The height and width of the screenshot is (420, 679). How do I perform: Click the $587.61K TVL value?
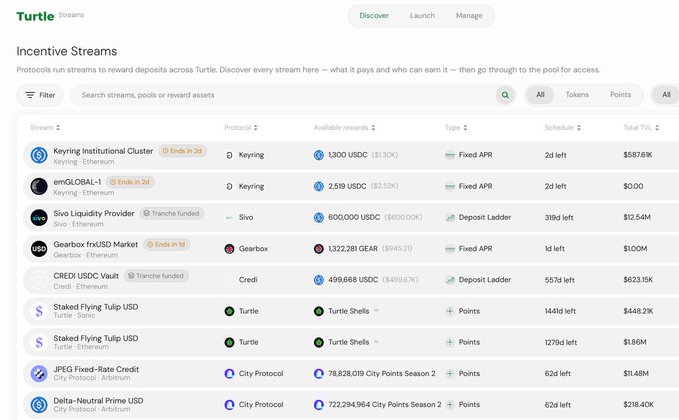click(x=637, y=155)
